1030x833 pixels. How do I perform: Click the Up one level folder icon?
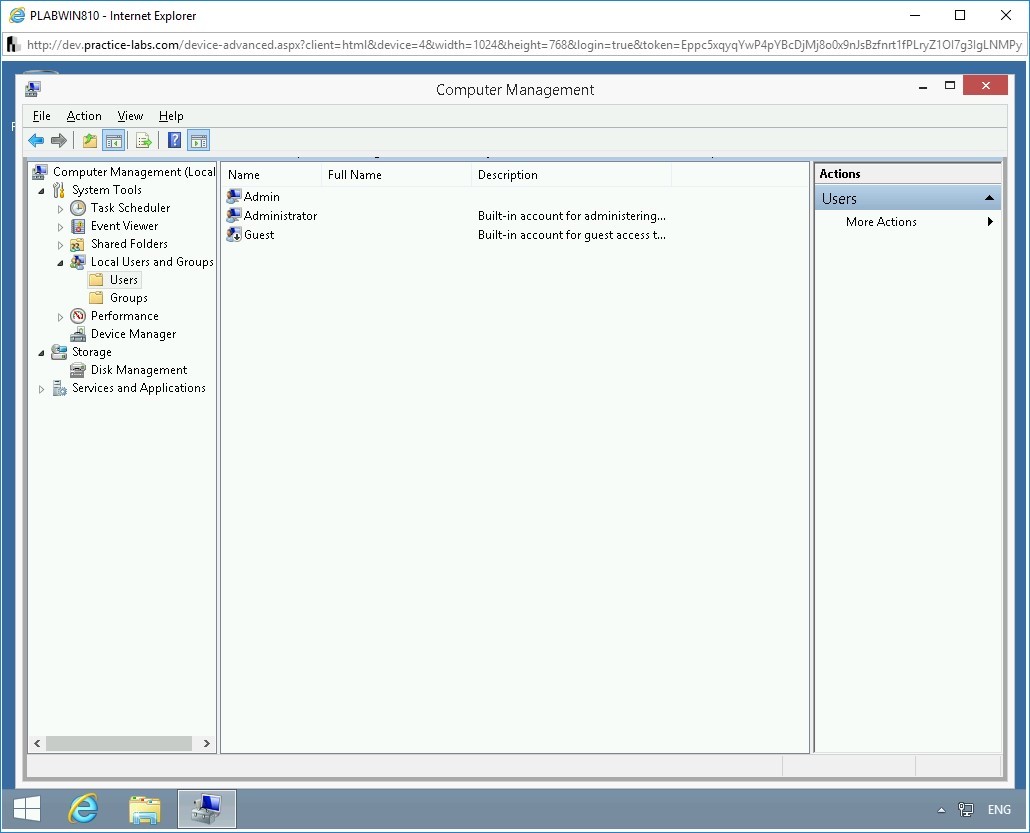[x=89, y=140]
